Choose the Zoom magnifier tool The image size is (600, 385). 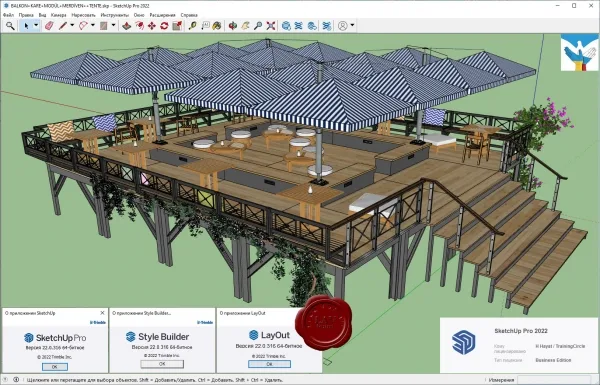(x=258, y=26)
